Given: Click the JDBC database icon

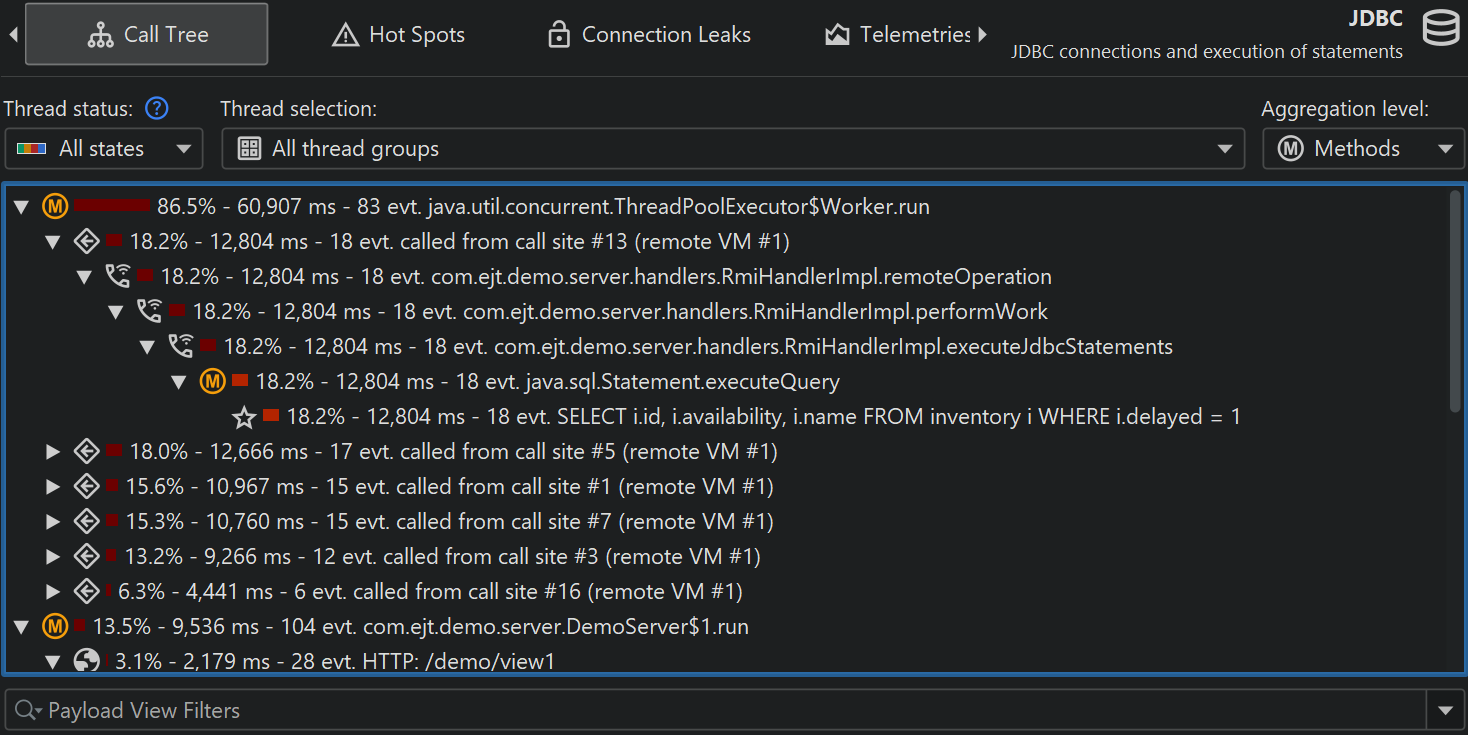Looking at the screenshot, I should point(1441,28).
